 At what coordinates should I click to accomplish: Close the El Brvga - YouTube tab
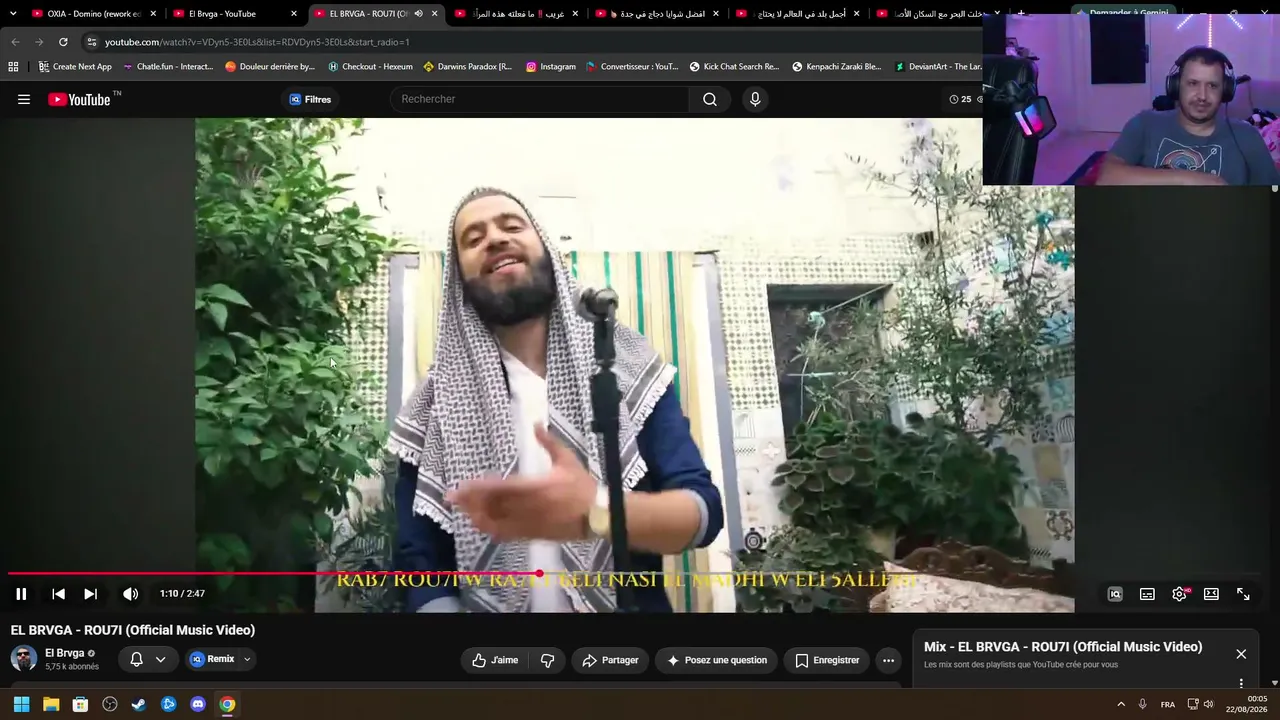294,14
